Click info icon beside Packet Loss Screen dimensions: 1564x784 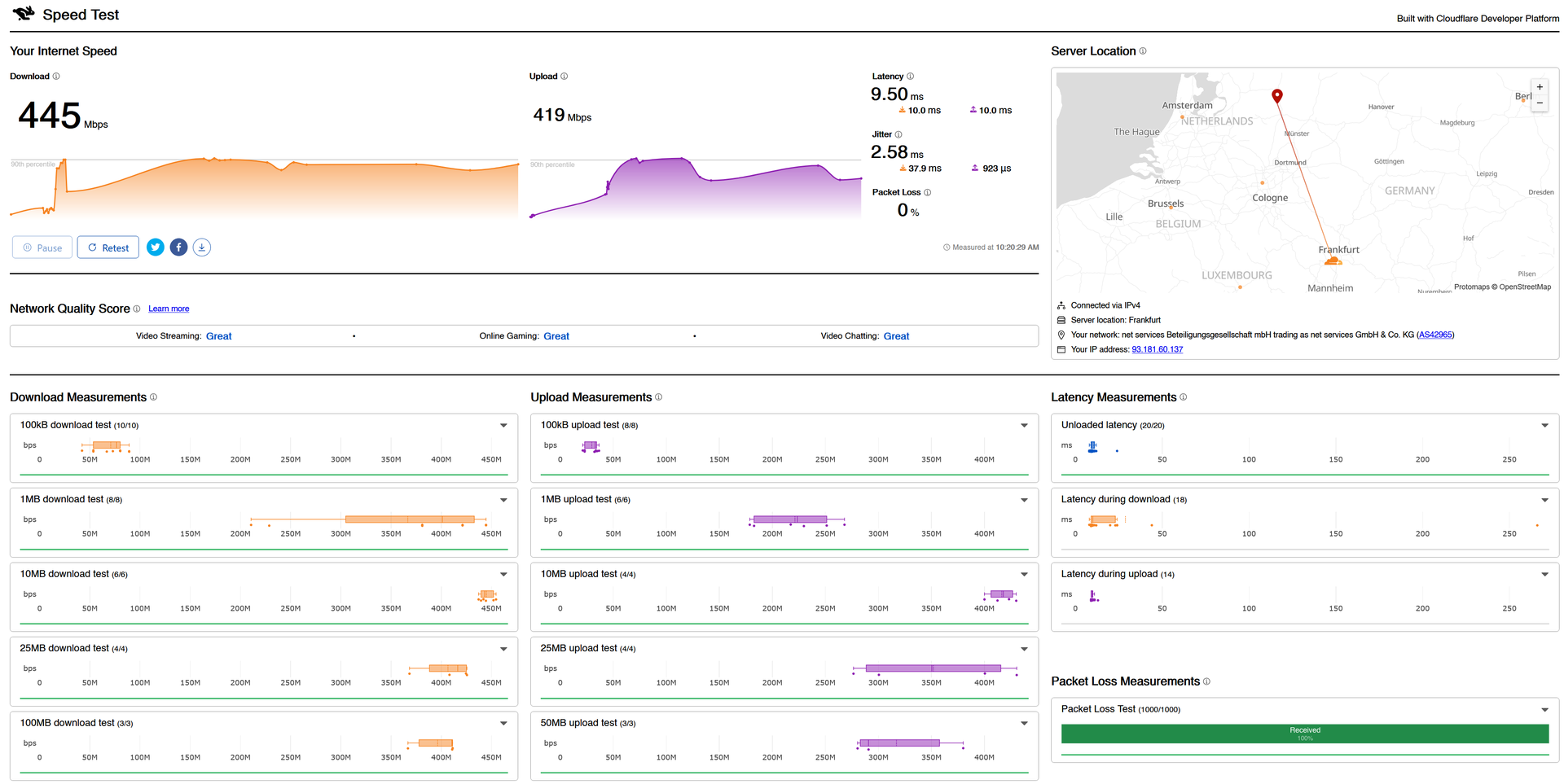click(927, 193)
